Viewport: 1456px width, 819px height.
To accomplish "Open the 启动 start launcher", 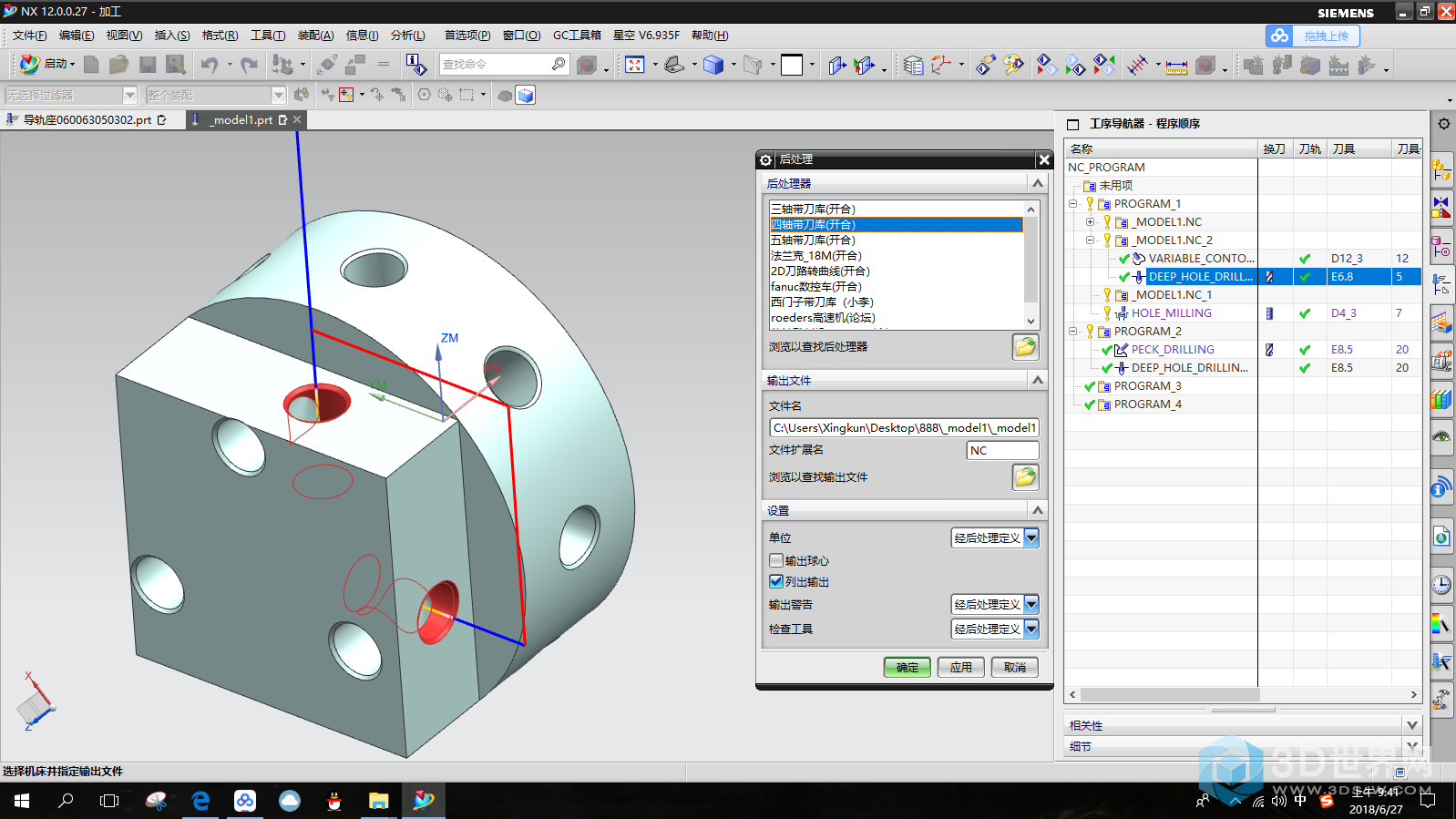I will 47,64.
